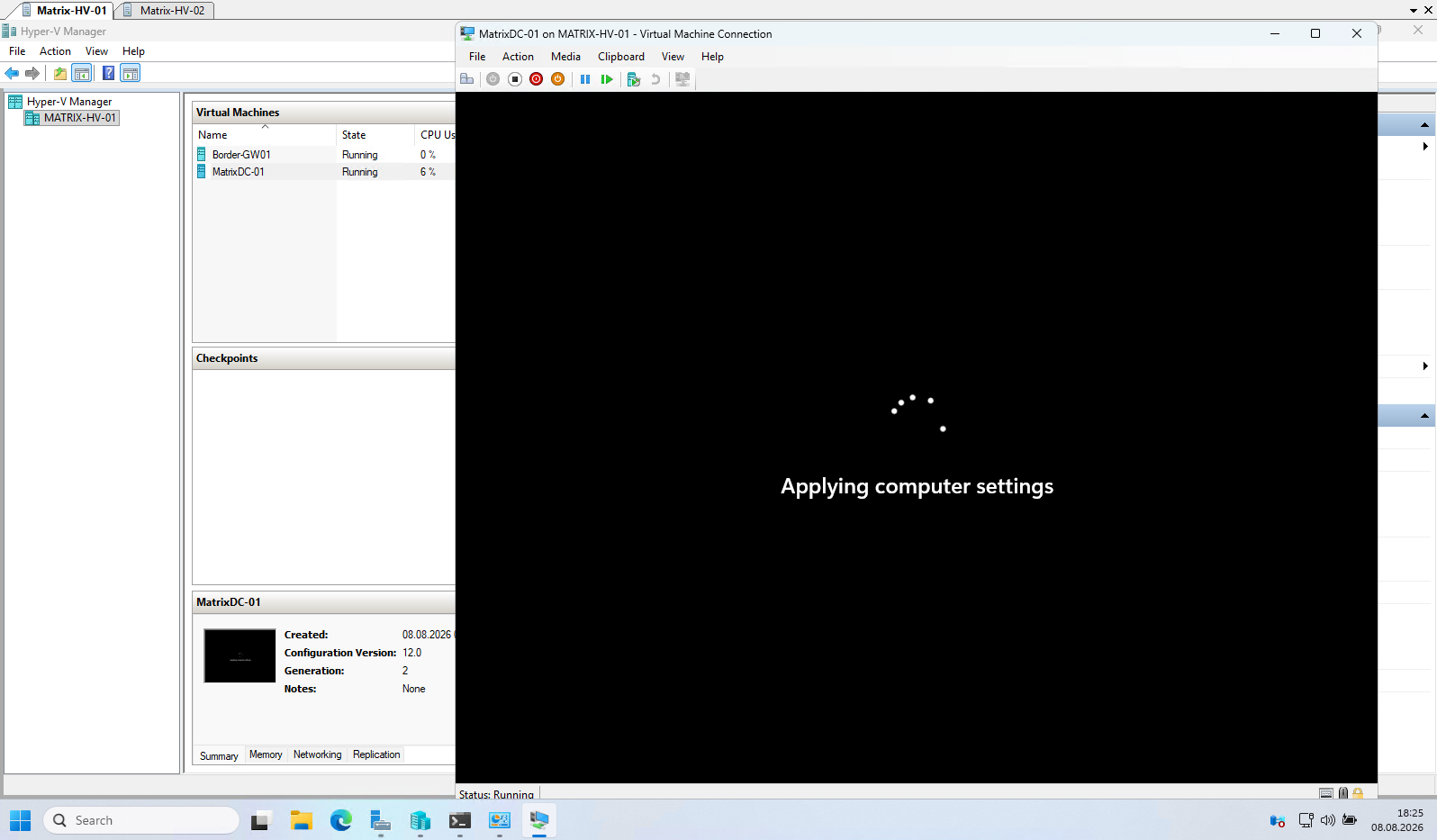The height and width of the screenshot is (840, 1437).
Task: Click the taskbar Search box
Action: pyautogui.click(x=141, y=820)
